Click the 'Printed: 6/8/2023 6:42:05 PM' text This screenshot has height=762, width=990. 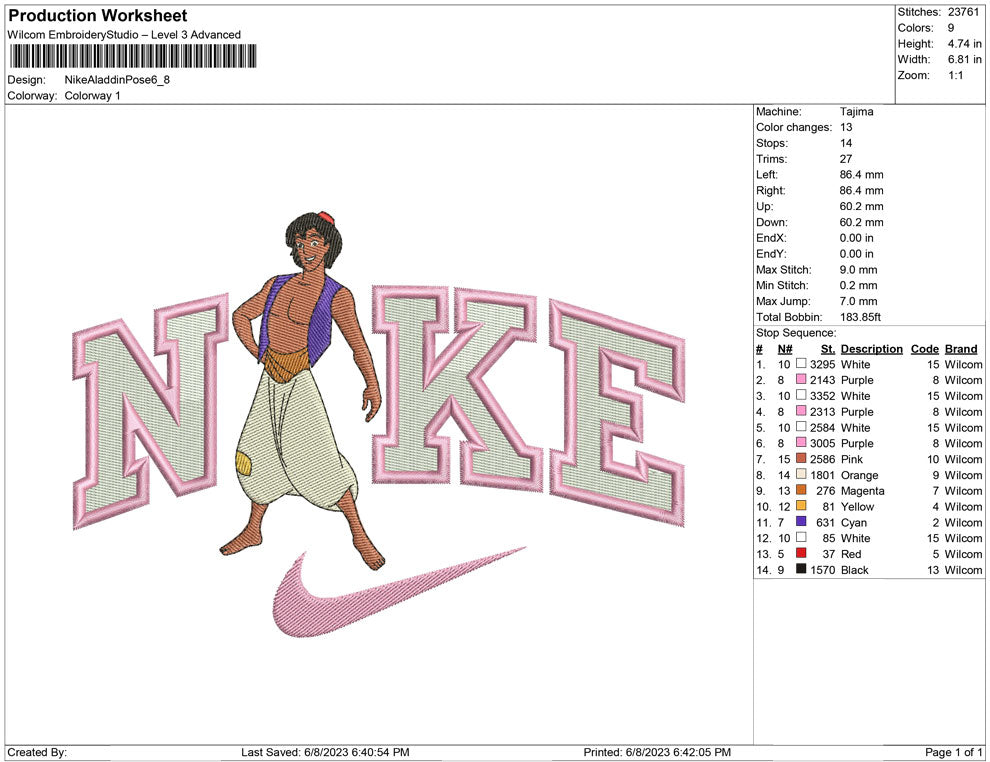tap(657, 752)
